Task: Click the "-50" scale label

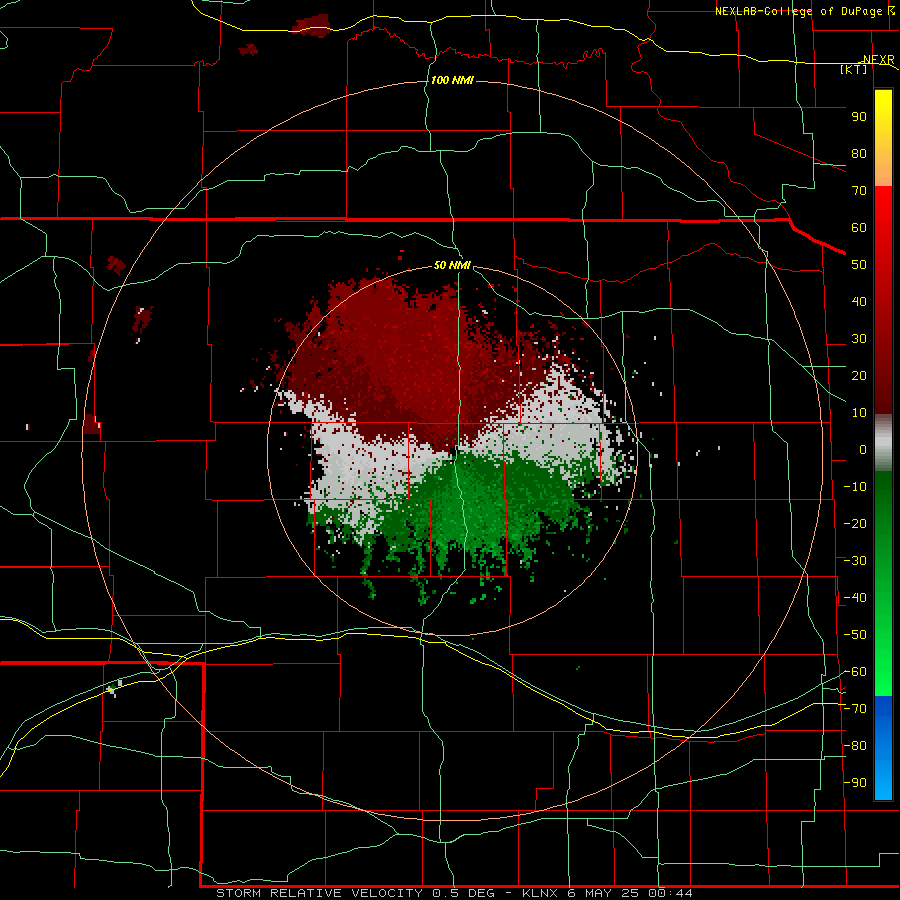Action: click(855, 635)
